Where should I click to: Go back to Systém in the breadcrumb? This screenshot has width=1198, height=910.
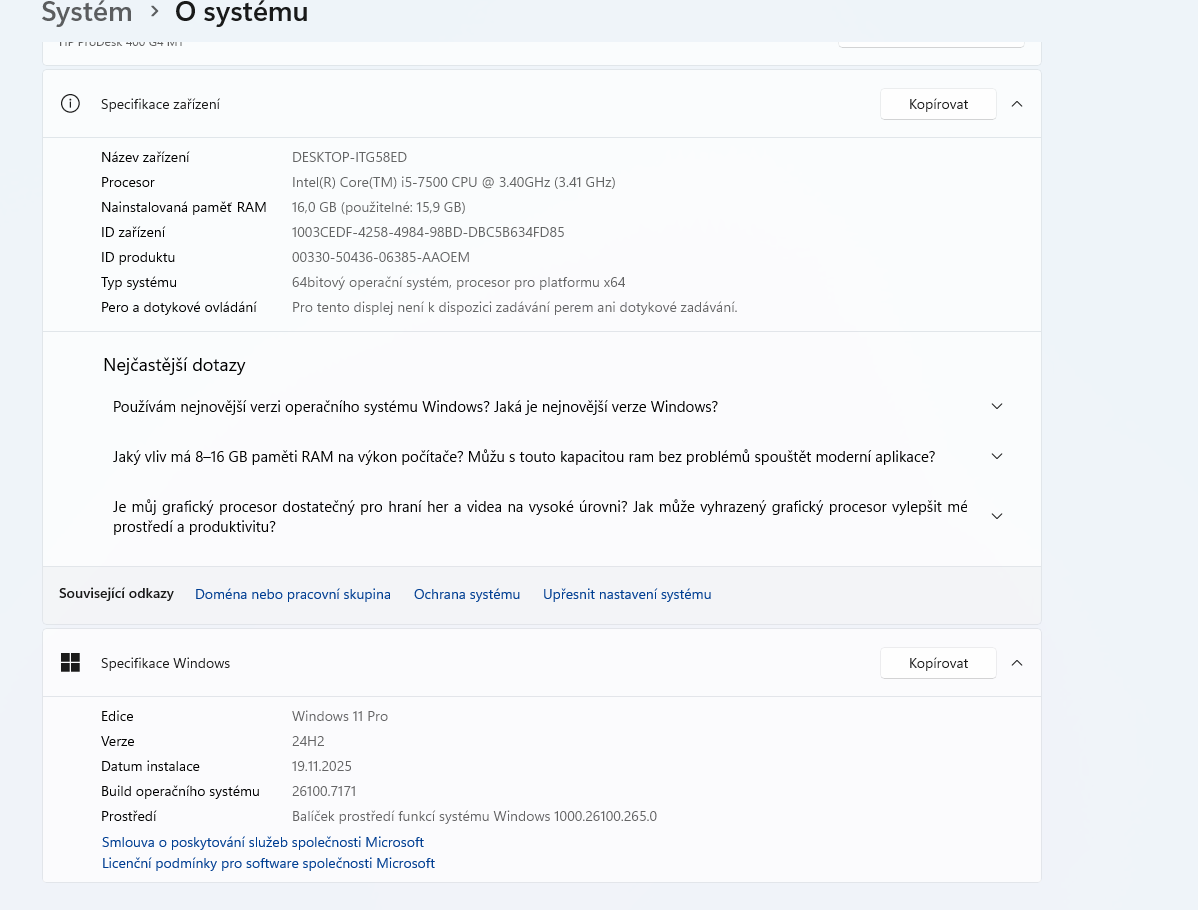coord(87,13)
